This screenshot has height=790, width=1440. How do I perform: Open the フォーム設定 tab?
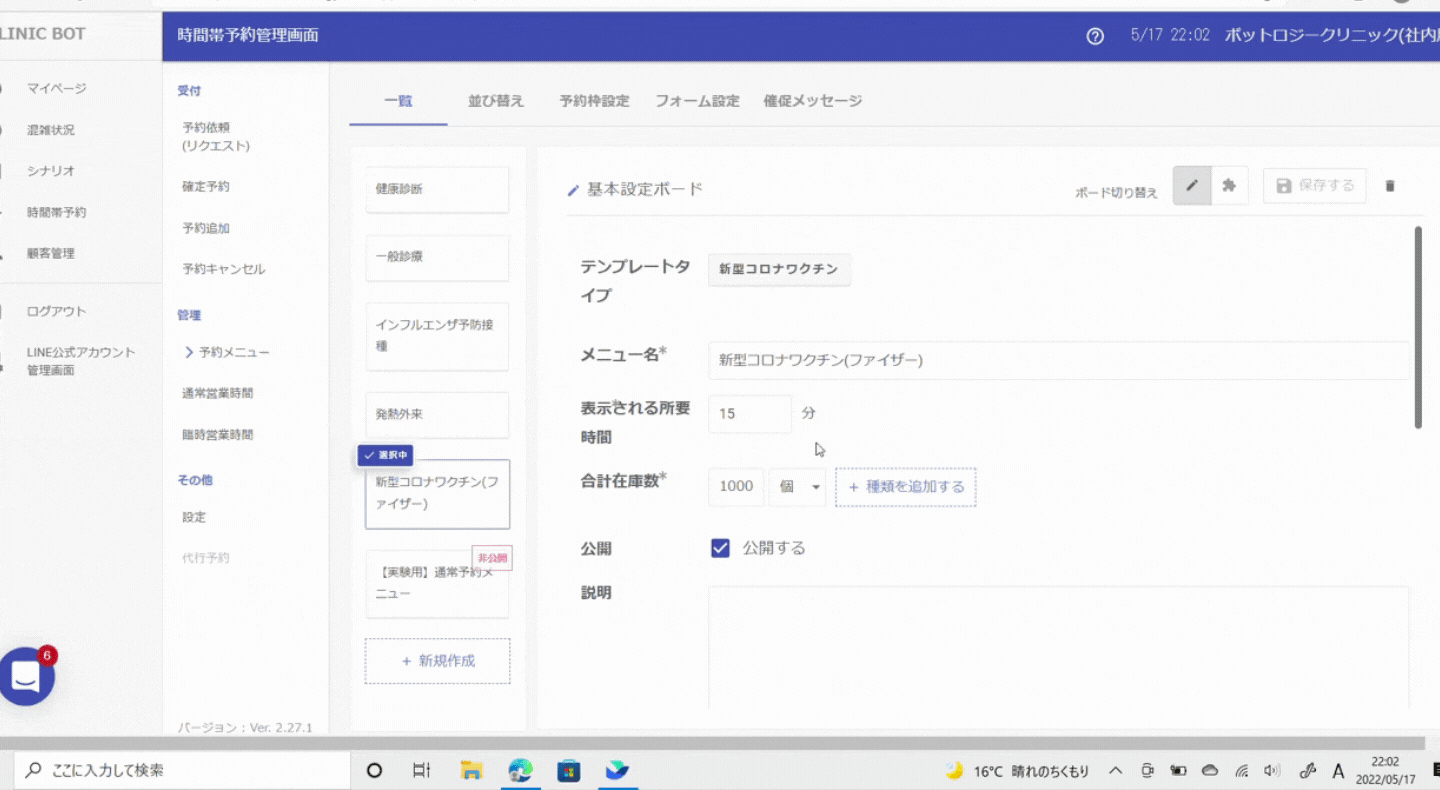pos(697,101)
